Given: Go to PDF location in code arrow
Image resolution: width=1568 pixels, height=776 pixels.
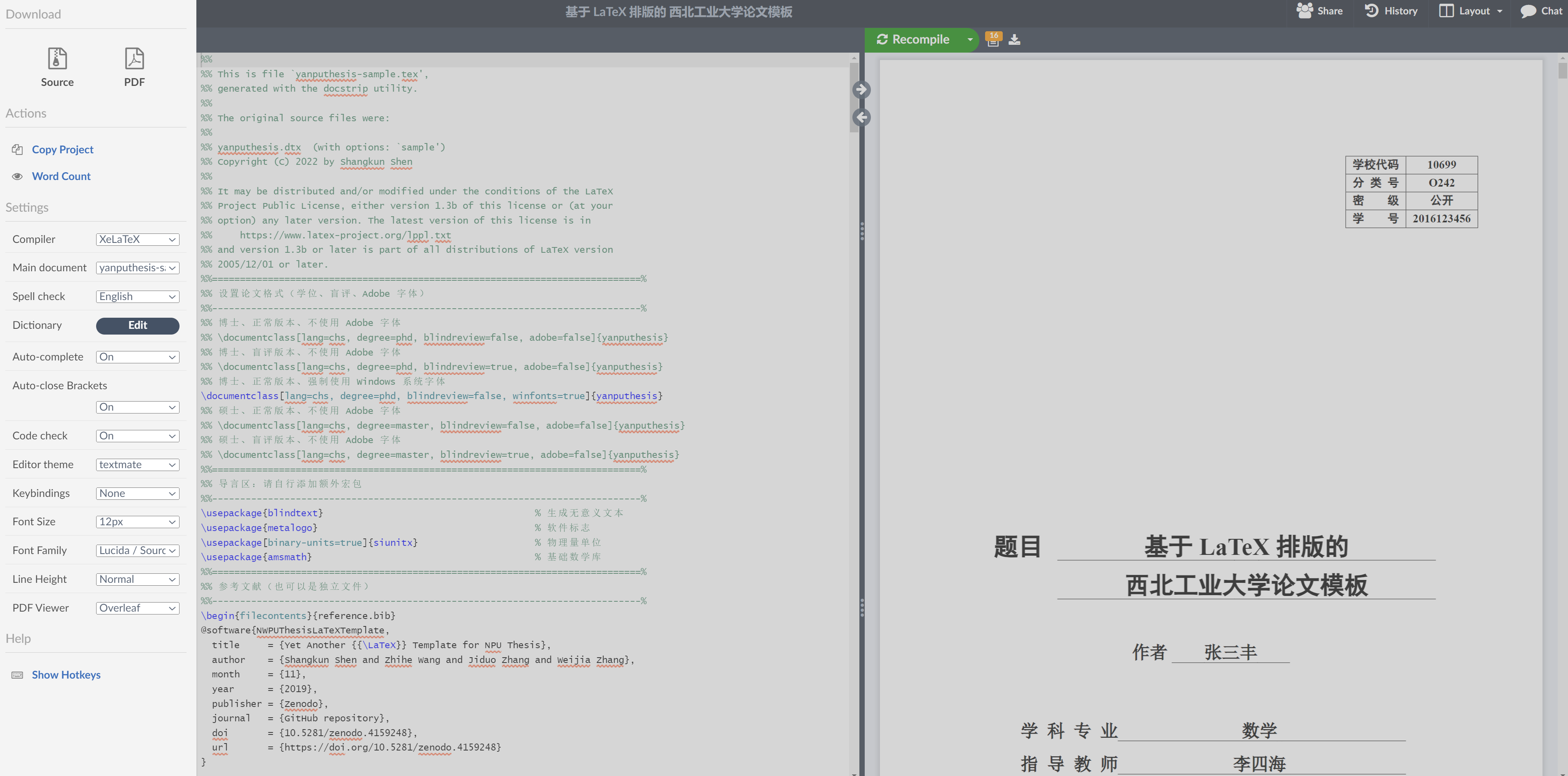Looking at the screenshot, I should 861,118.
